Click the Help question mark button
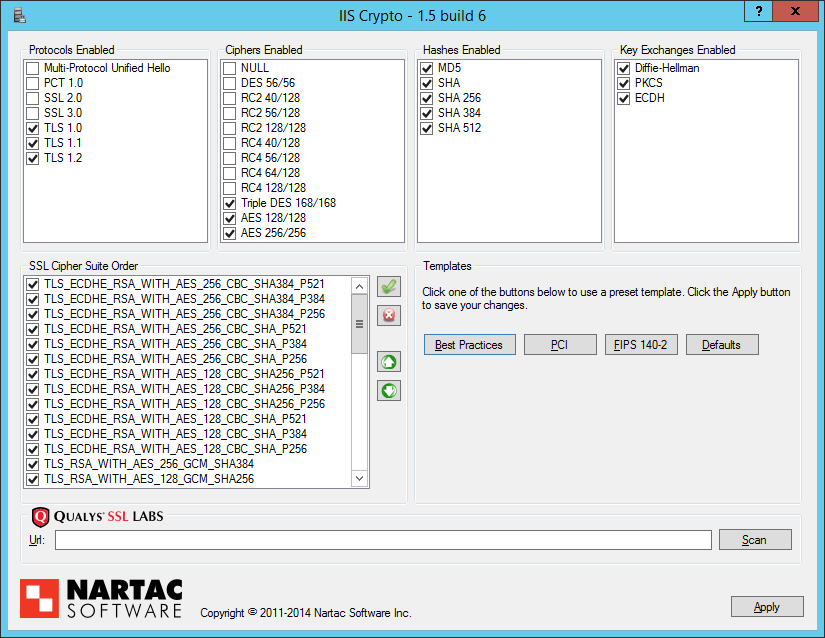The width and height of the screenshot is (825, 638). tap(758, 13)
